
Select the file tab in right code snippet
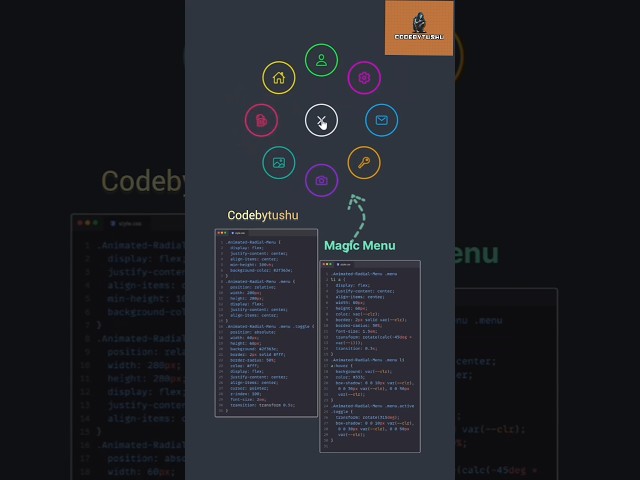coord(344,264)
